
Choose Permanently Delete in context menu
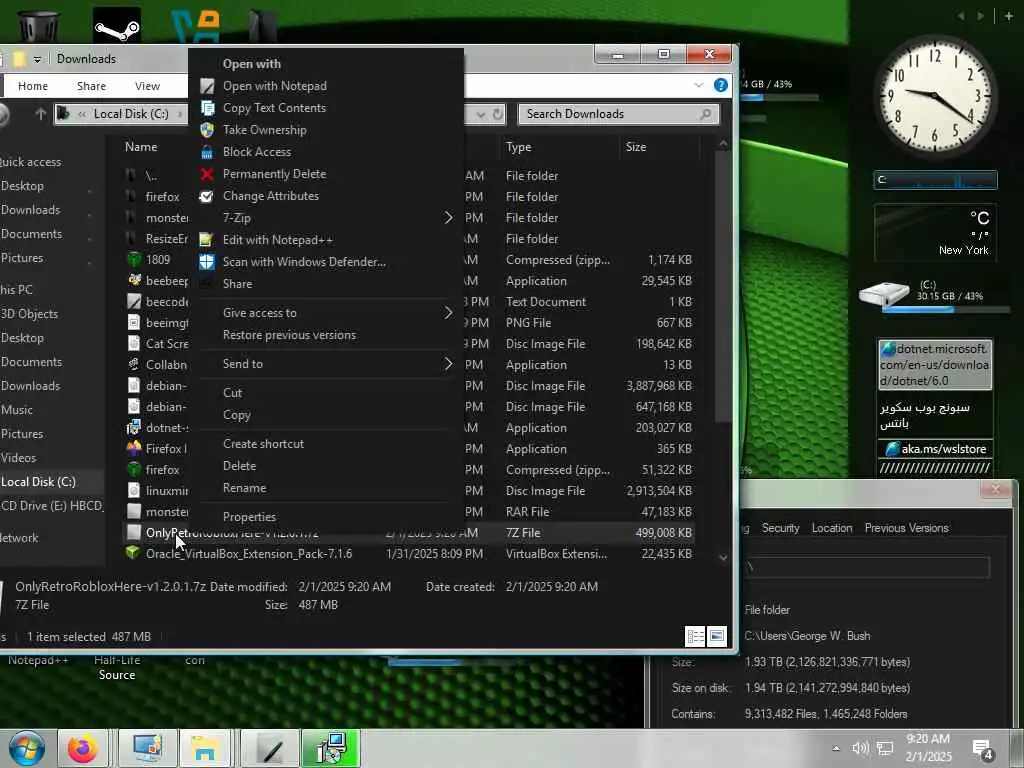[x=274, y=174]
